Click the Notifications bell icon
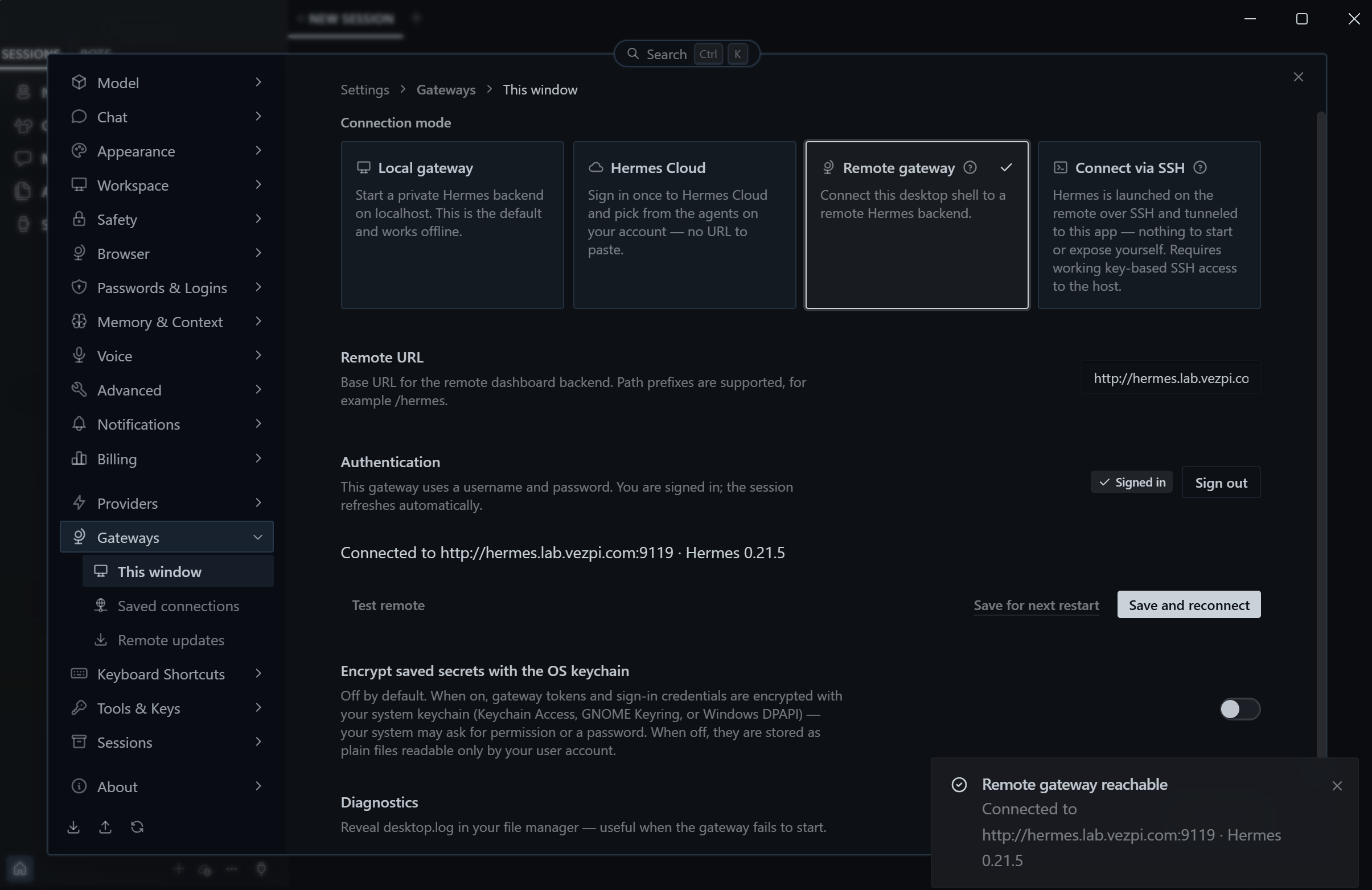1372x890 pixels. [x=79, y=424]
